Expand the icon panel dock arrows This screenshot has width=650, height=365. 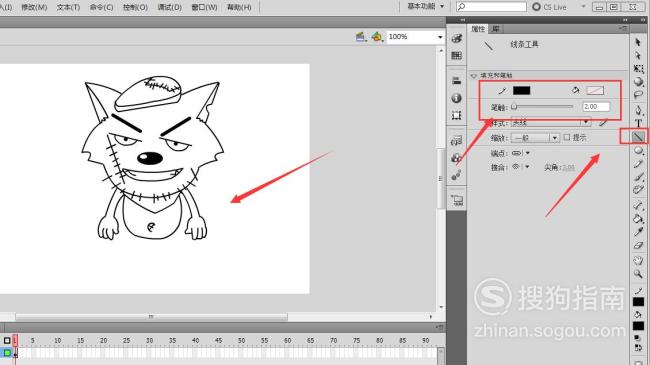click(463, 19)
